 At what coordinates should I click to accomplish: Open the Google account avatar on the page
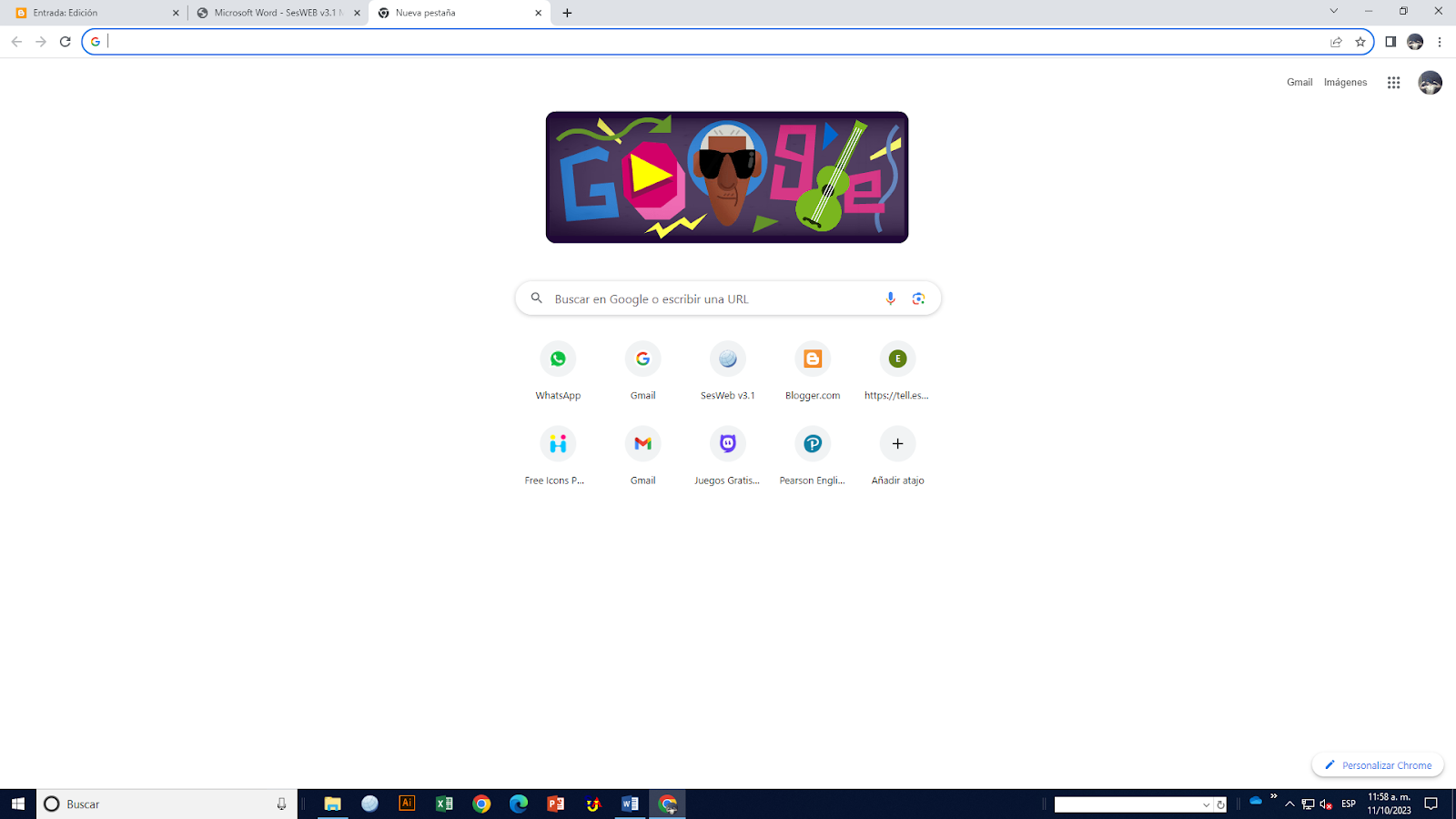[1430, 83]
